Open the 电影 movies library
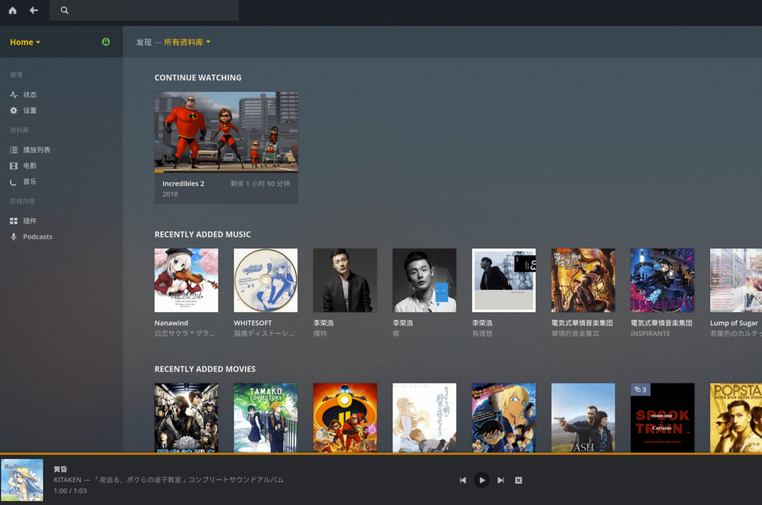 pyautogui.click(x=29, y=166)
